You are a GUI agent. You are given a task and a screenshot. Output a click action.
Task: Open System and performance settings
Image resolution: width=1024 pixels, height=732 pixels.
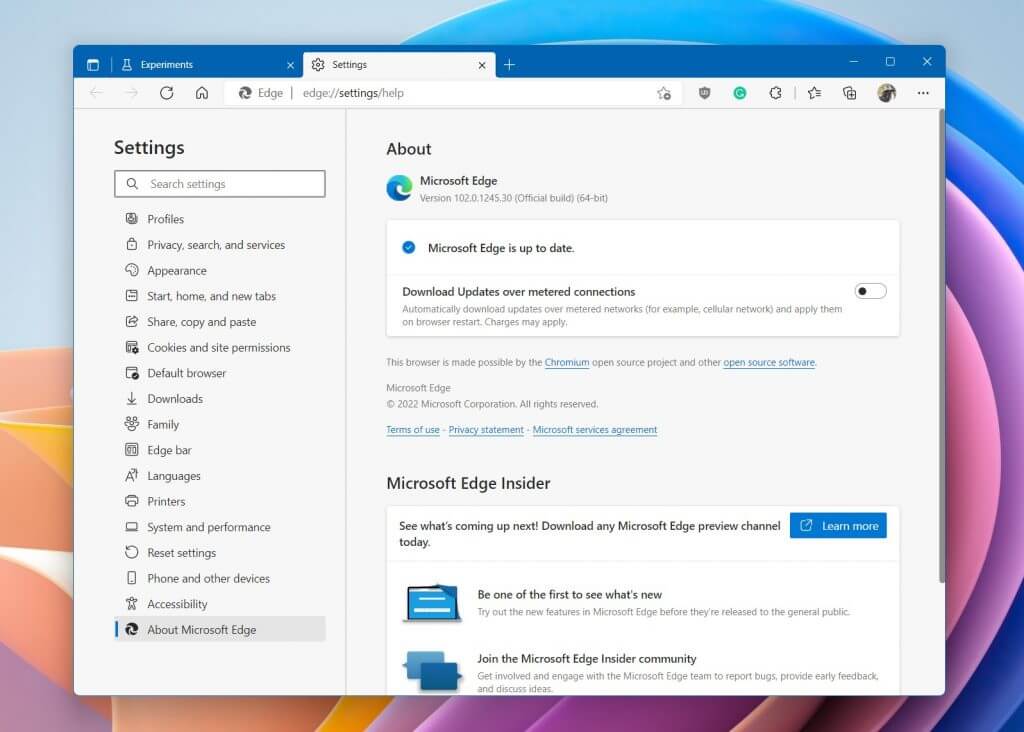[x=219, y=527]
